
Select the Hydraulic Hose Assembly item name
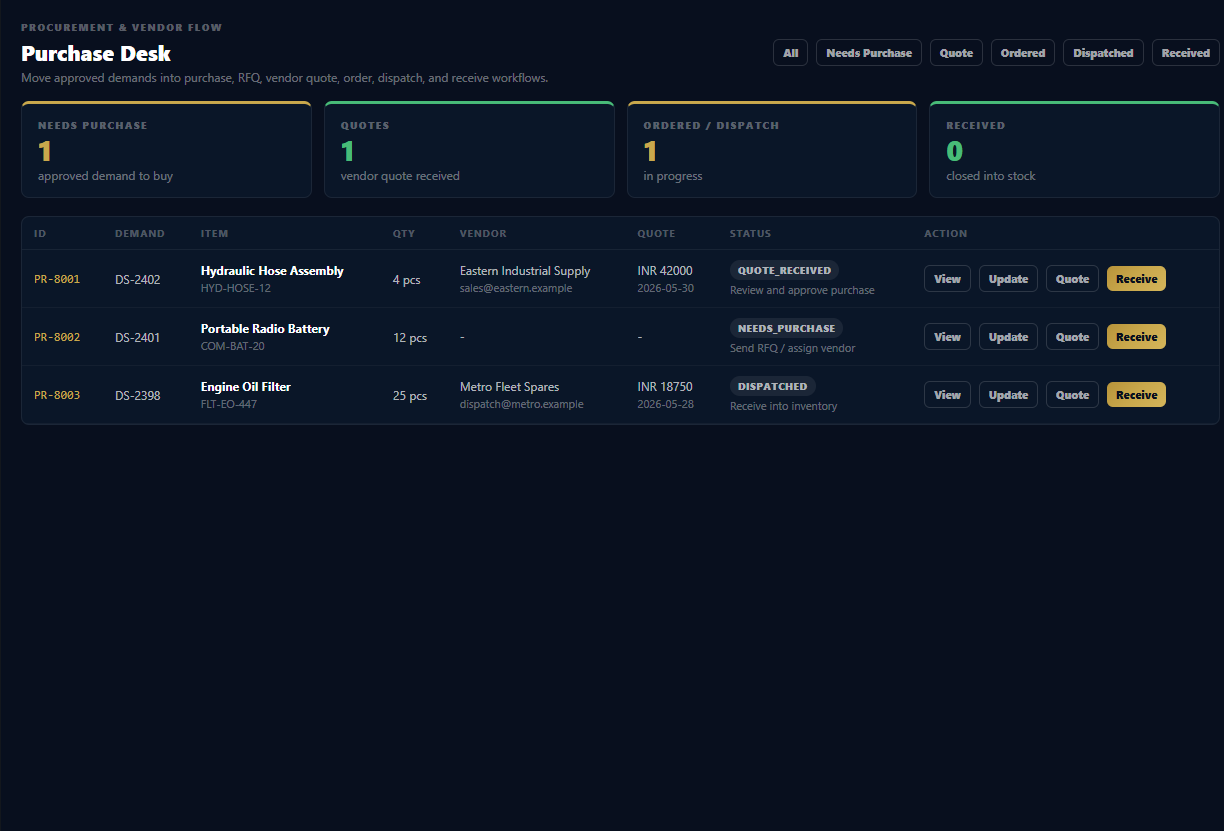coord(272,271)
